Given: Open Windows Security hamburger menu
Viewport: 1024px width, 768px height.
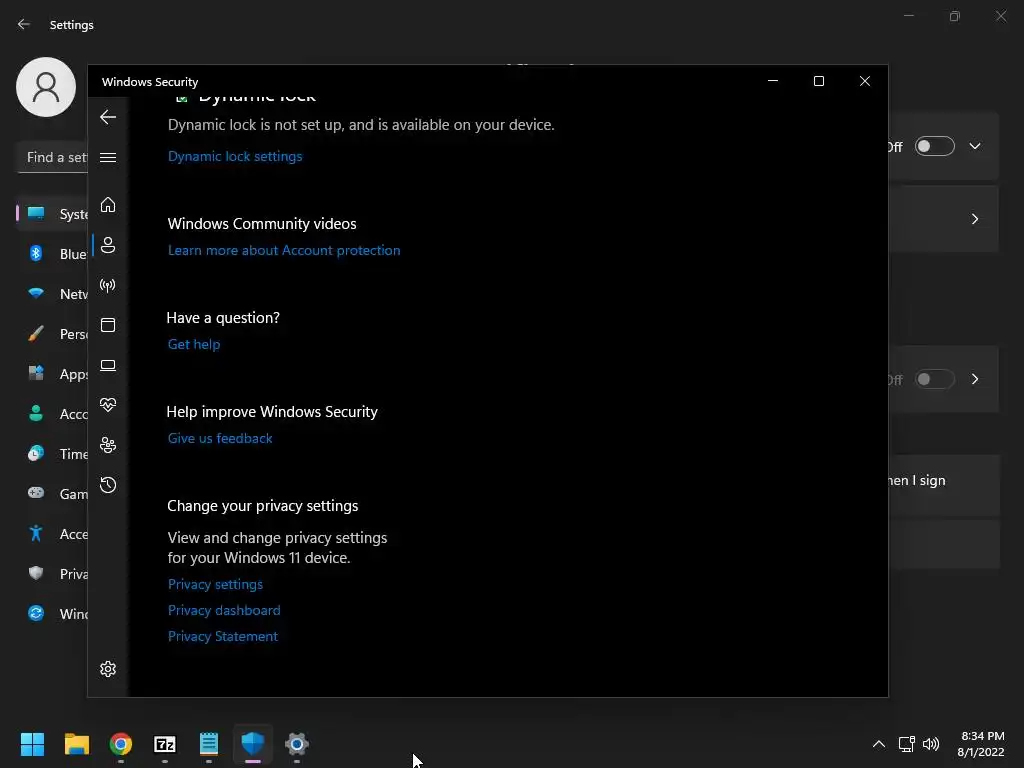Looking at the screenshot, I should coord(108,157).
